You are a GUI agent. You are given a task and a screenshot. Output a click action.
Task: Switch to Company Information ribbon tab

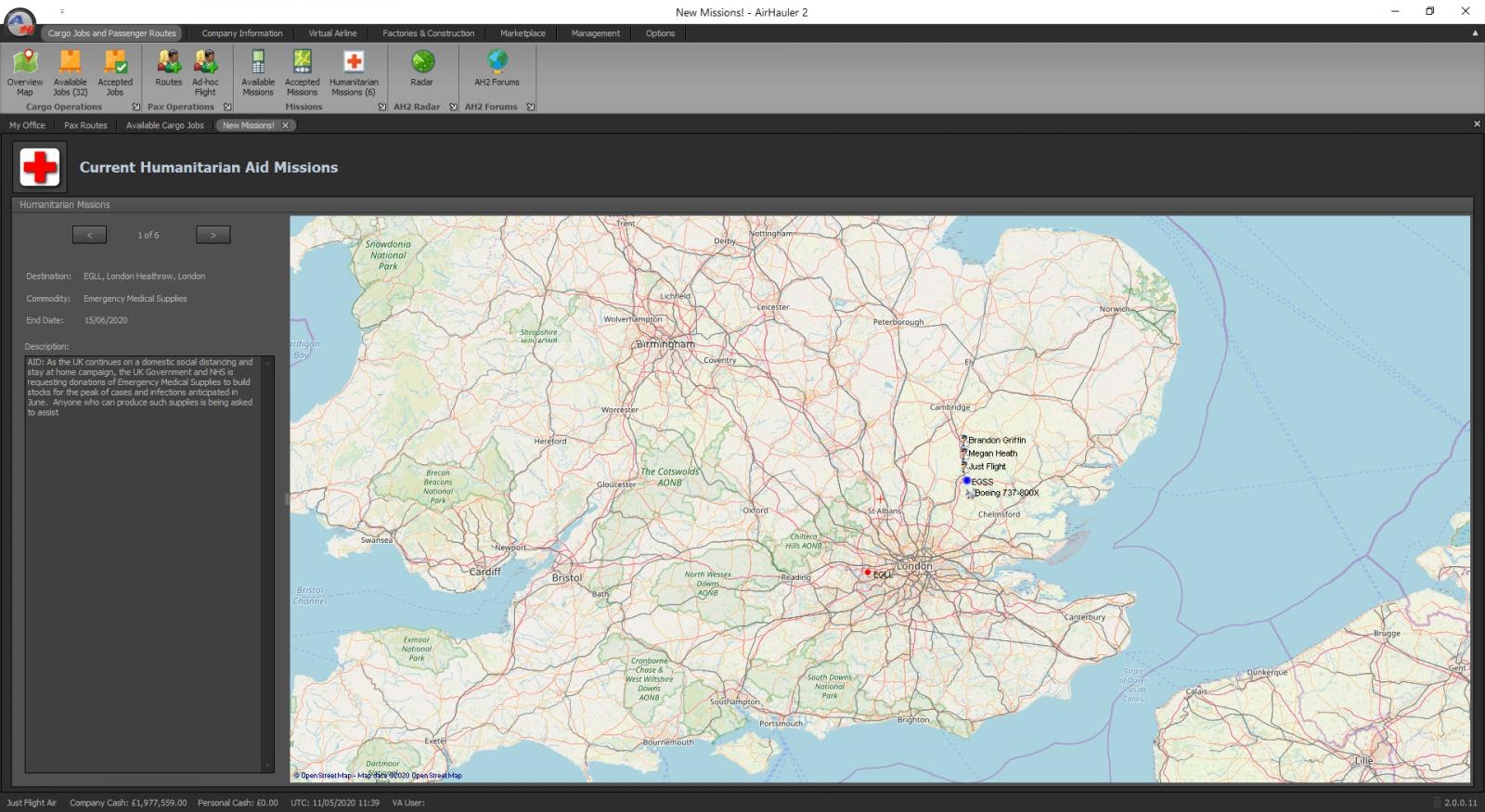coord(242,33)
